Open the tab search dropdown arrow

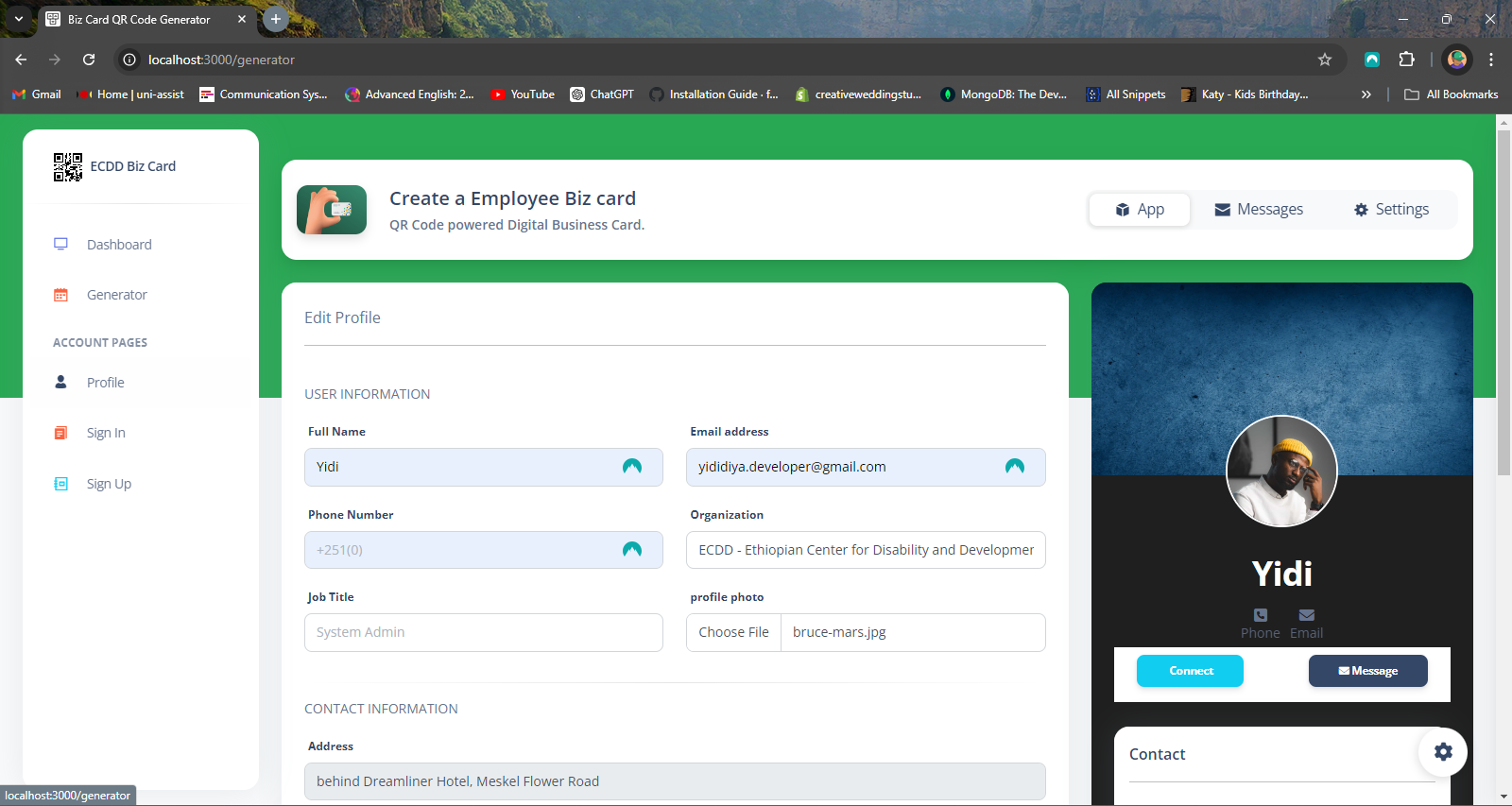(19, 19)
